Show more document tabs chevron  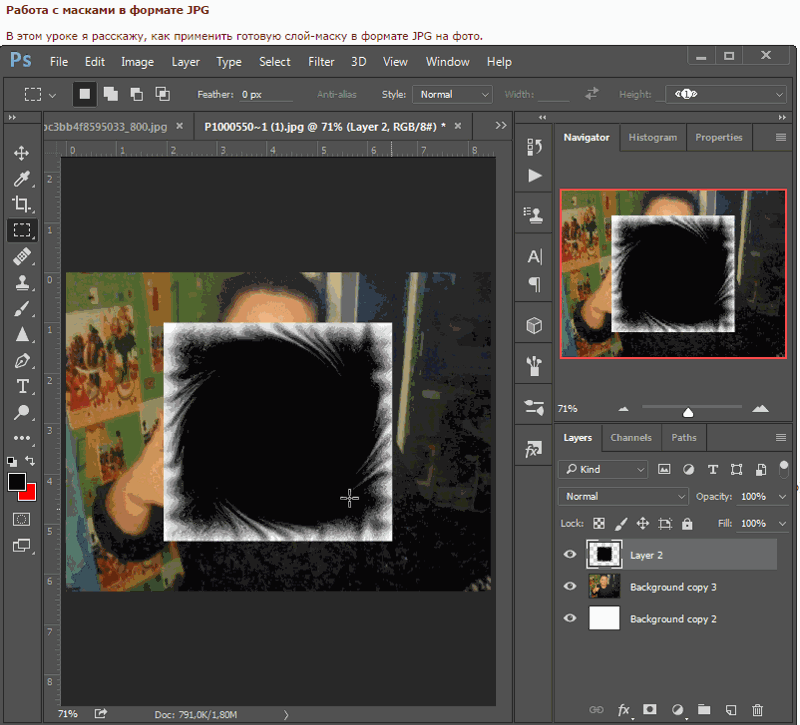point(501,126)
